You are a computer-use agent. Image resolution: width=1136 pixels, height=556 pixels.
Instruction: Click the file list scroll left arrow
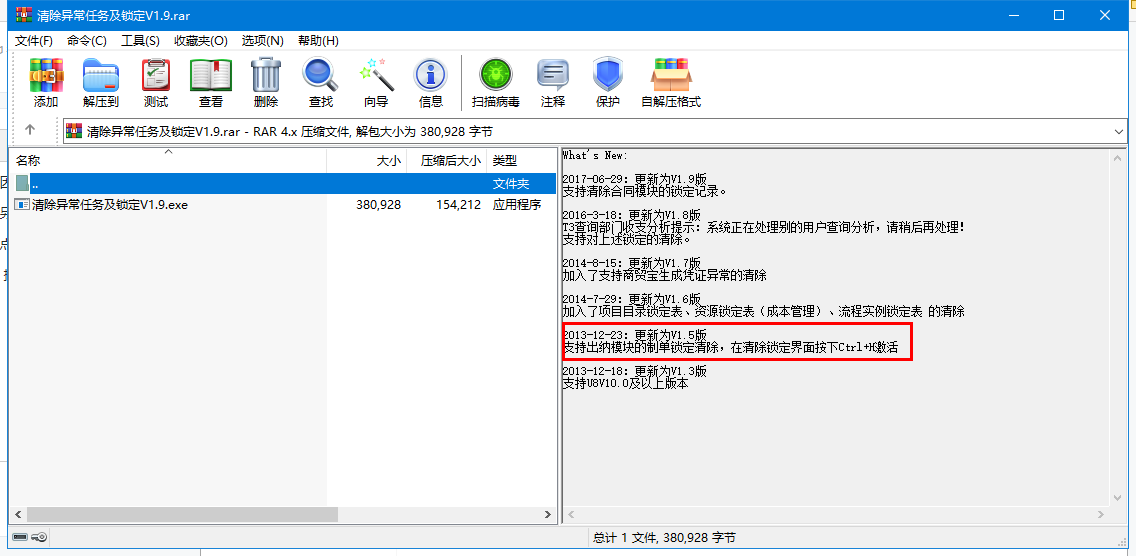[17, 514]
